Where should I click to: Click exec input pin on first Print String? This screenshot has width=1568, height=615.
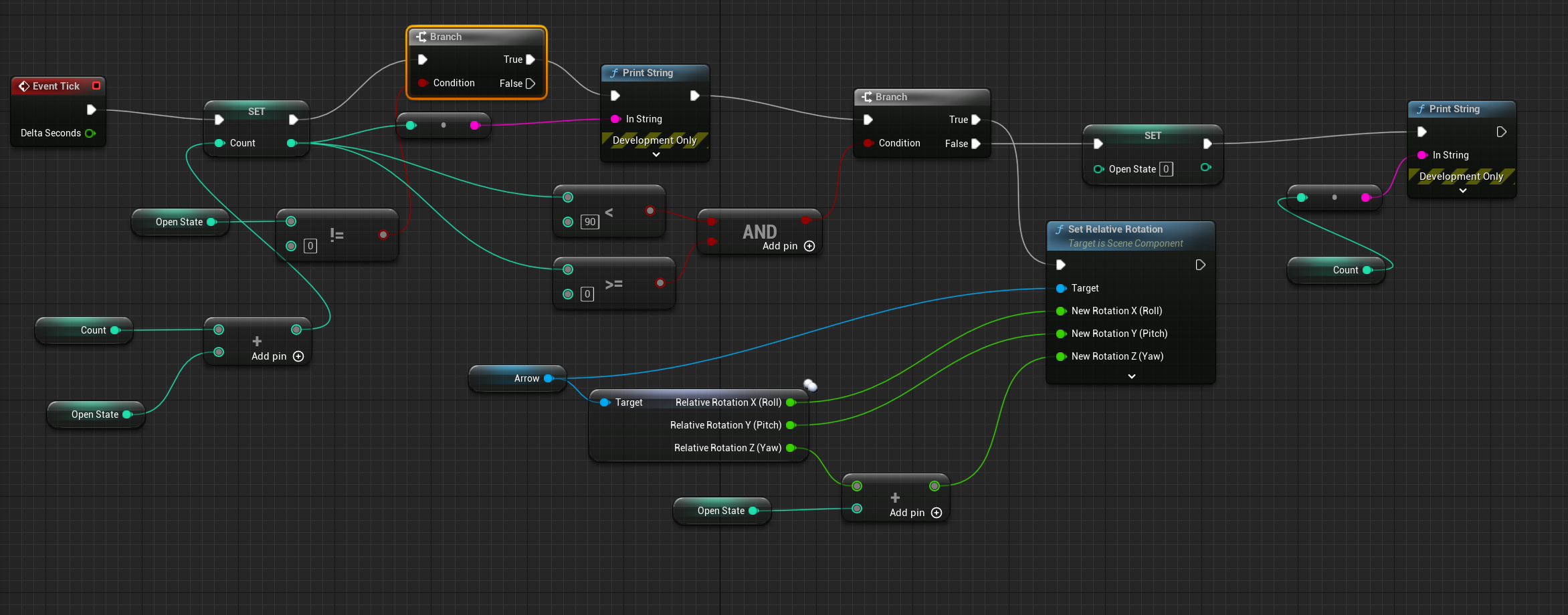click(x=615, y=96)
